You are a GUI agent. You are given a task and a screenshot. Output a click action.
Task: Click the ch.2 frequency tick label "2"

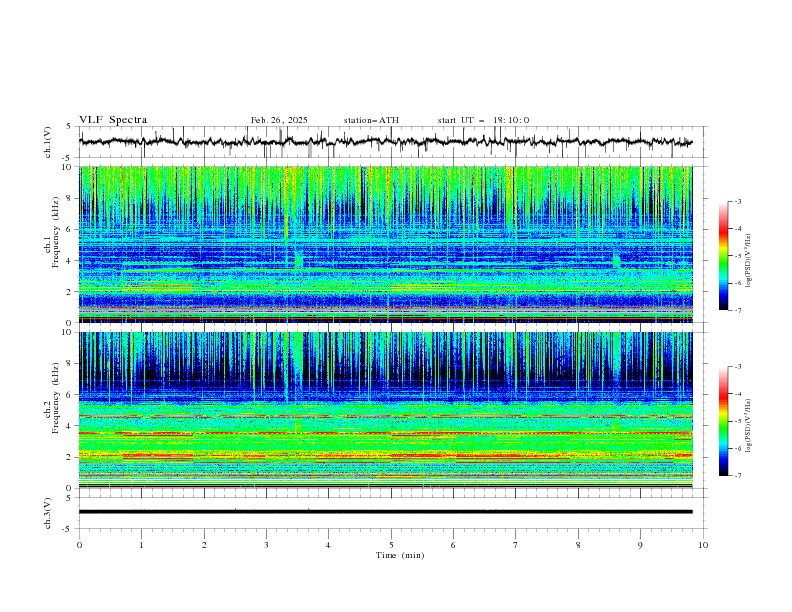click(x=70, y=457)
